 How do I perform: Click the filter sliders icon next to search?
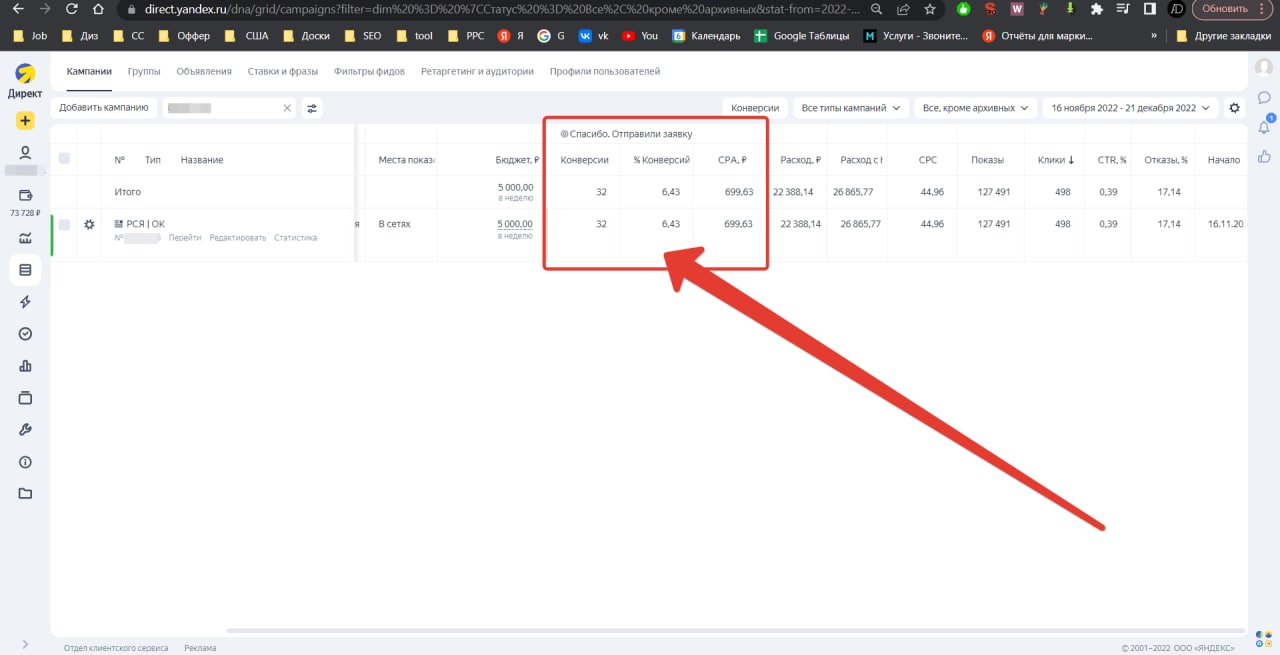[312, 108]
